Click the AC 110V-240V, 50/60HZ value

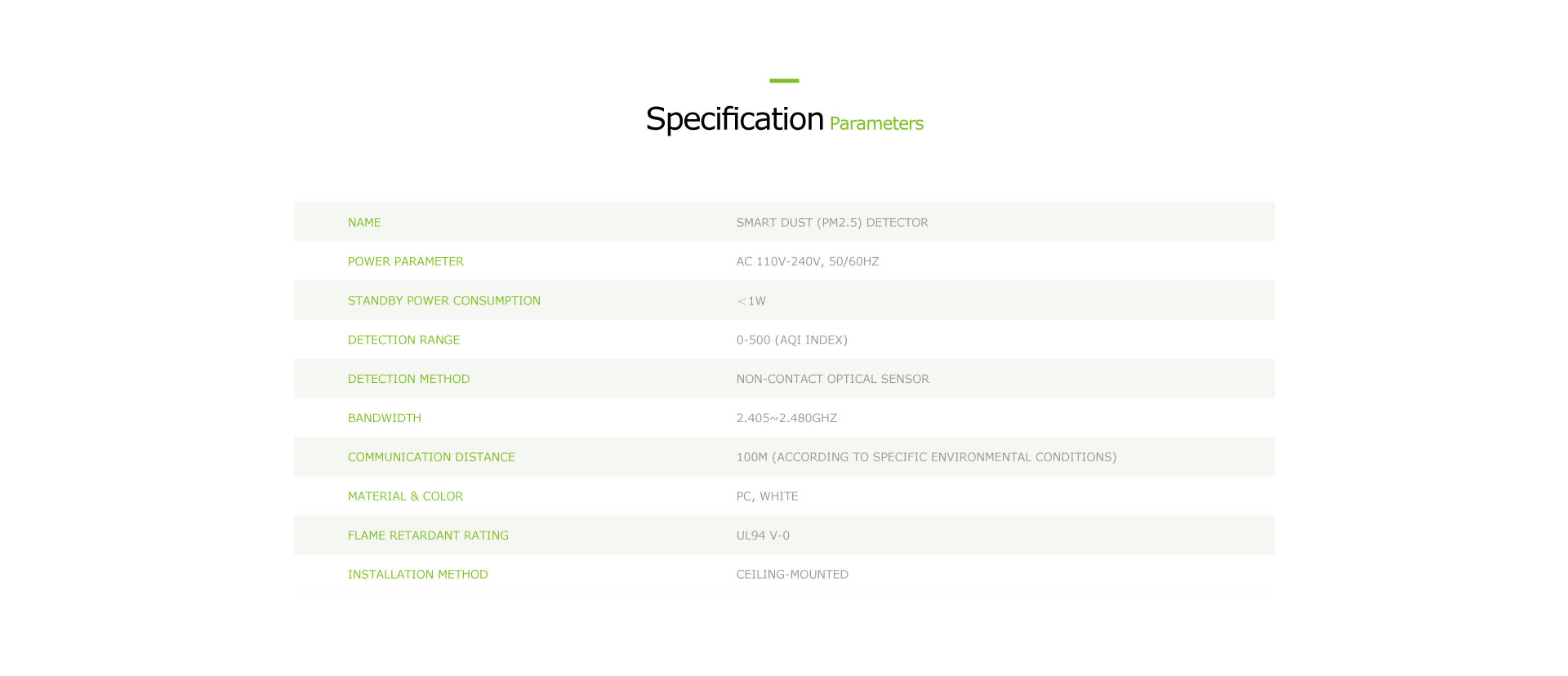[x=808, y=261]
